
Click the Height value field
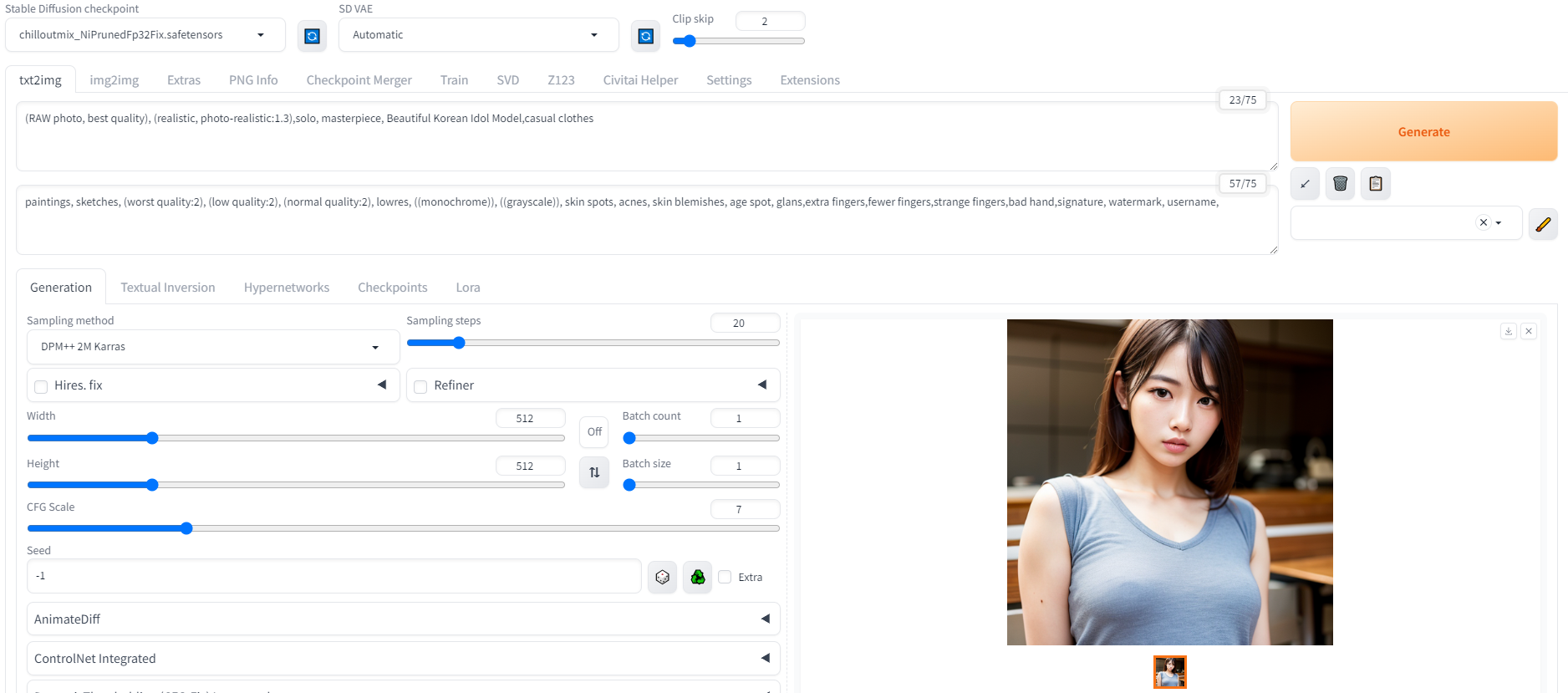pyautogui.click(x=530, y=466)
